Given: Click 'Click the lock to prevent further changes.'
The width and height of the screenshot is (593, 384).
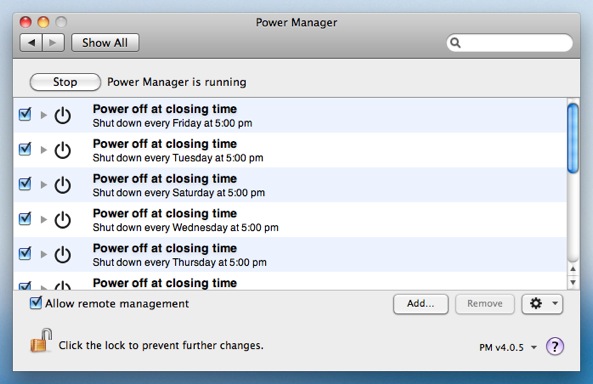Looking at the screenshot, I should 161,345.
